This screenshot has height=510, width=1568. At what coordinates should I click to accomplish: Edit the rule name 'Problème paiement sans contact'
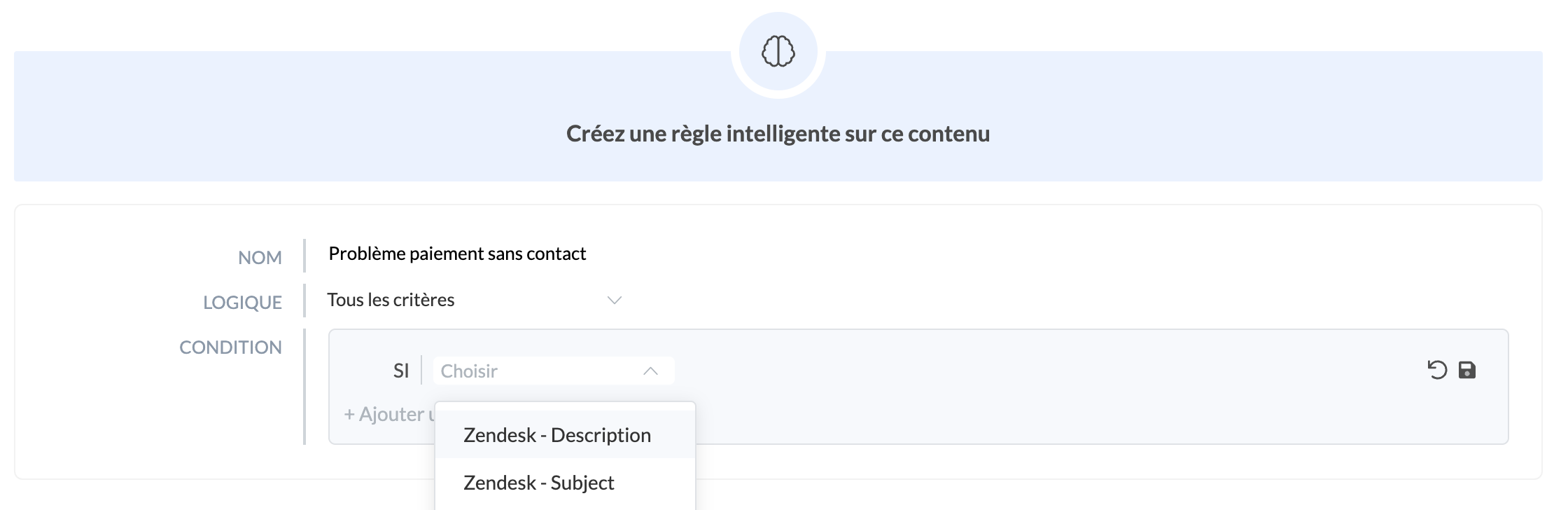pyautogui.click(x=457, y=253)
